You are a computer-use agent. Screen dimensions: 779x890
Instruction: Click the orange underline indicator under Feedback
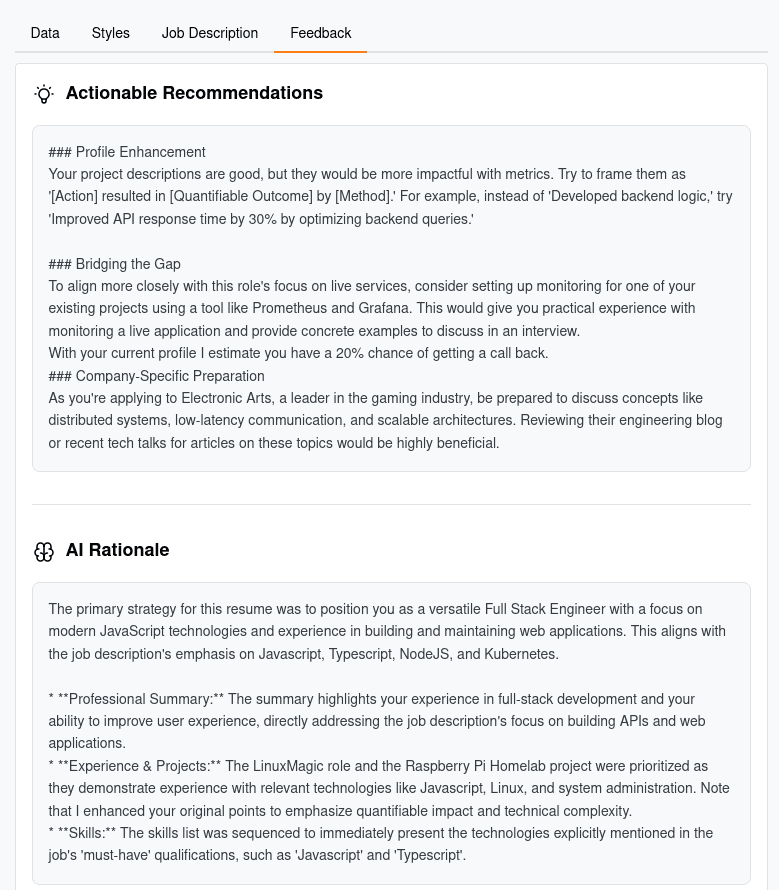[x=320, y=49]
